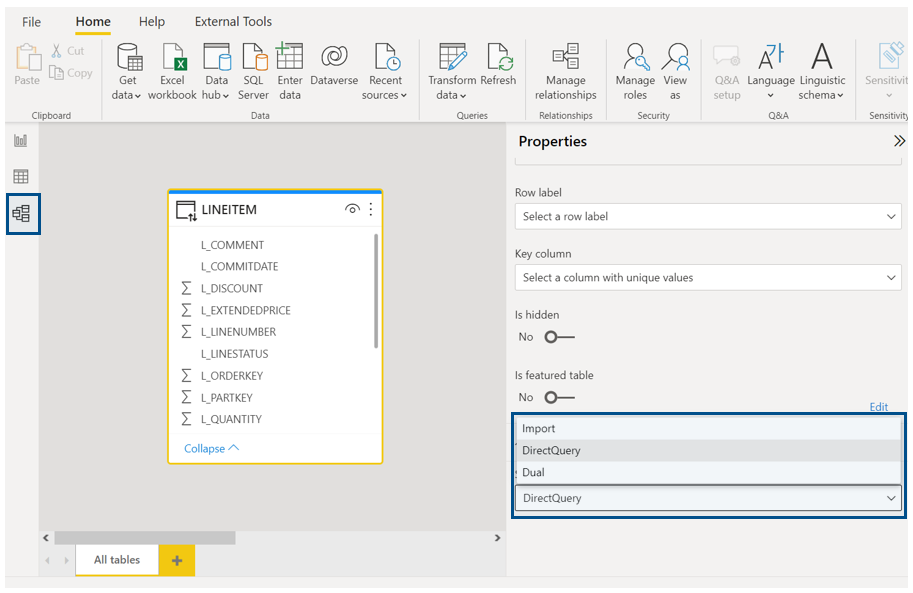The image size is (913, 593).
Task: Open LINEITEM table more options
Action: pyautogui.click(x=371, y=209)
